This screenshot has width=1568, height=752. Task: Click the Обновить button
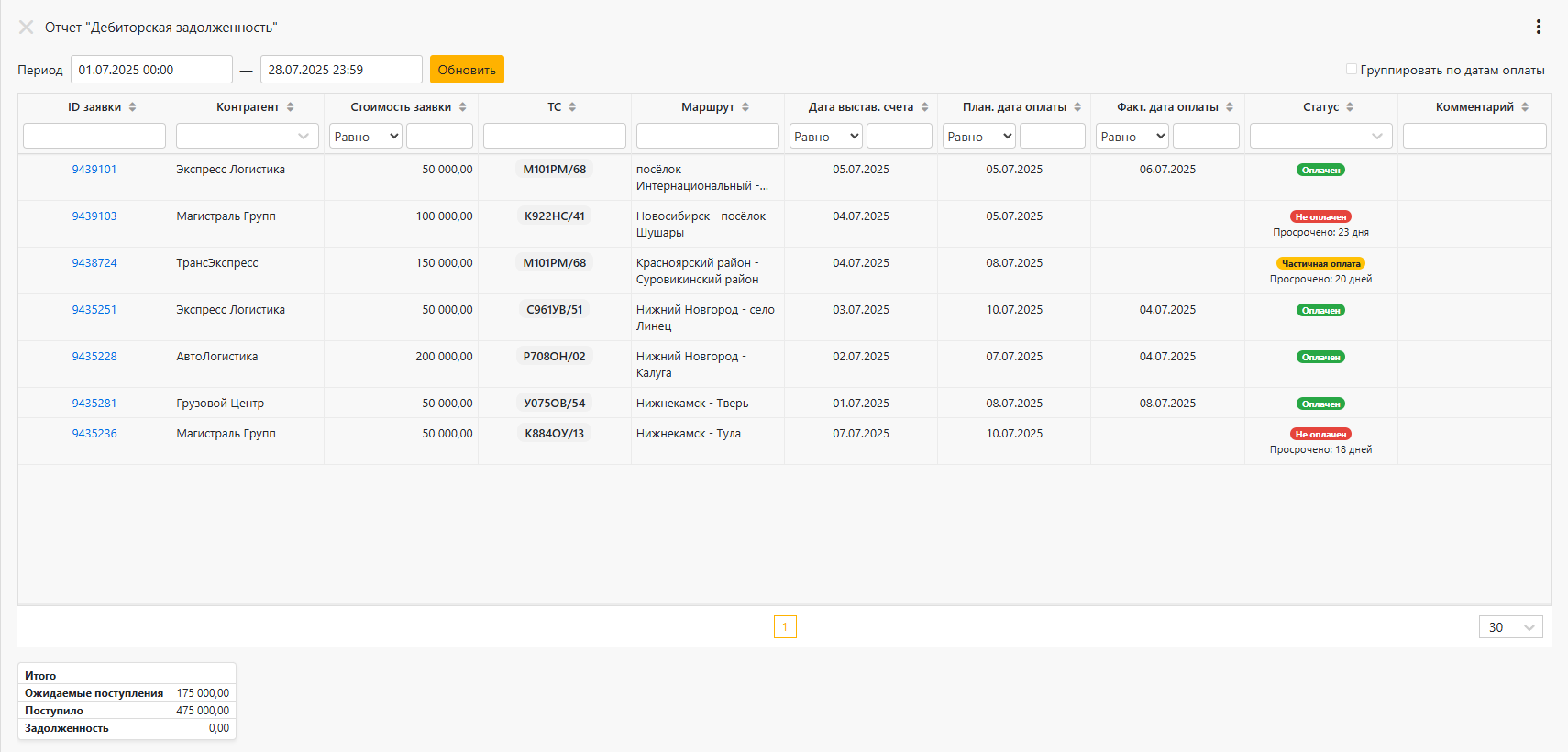tap(467, 70)
